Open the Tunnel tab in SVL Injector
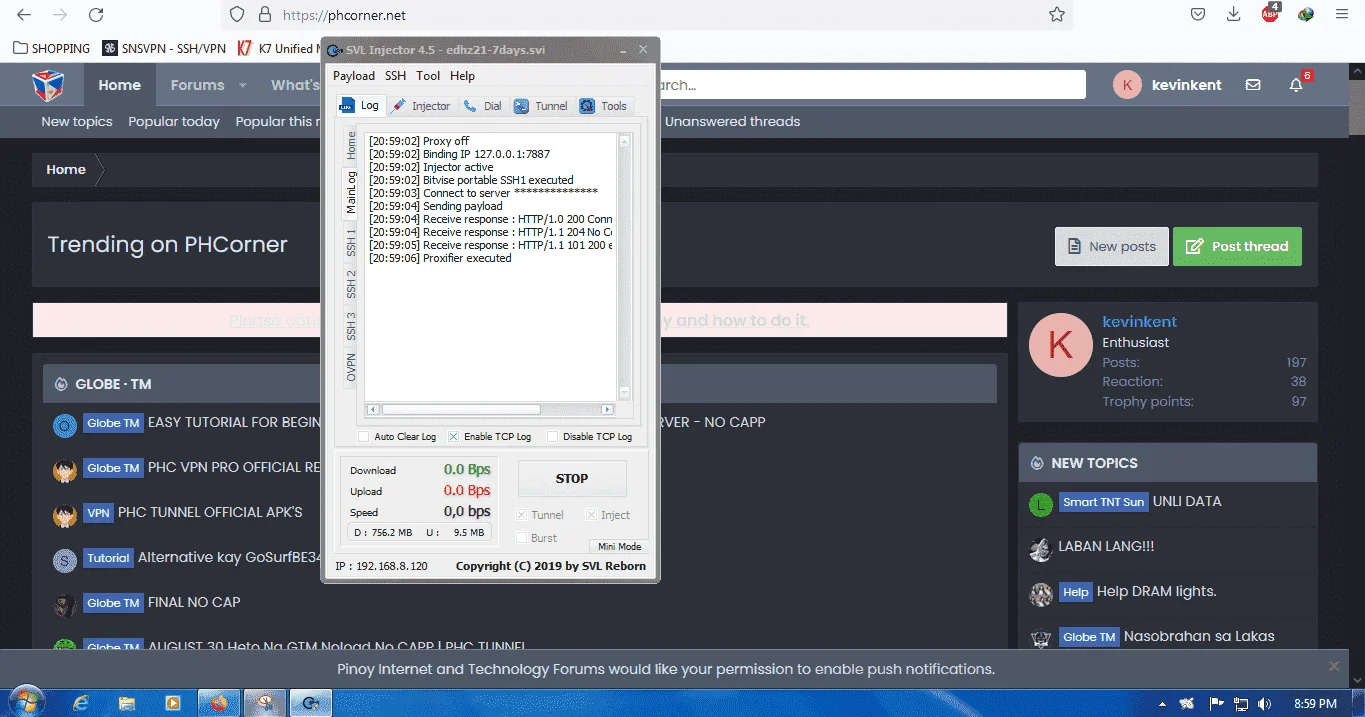 tap(540, 106)
